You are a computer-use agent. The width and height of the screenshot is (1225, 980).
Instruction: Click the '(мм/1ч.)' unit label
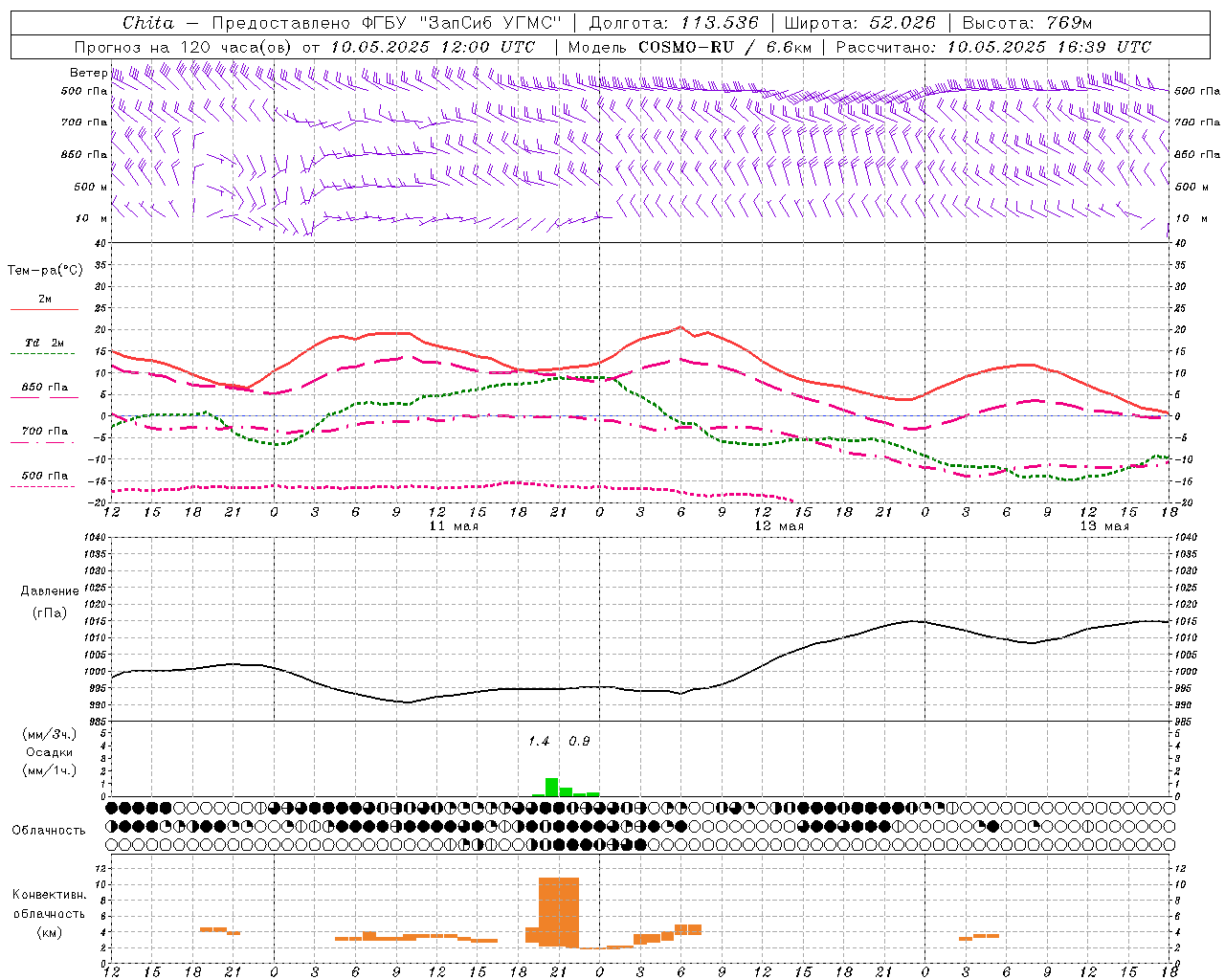(x=49, y=770)
